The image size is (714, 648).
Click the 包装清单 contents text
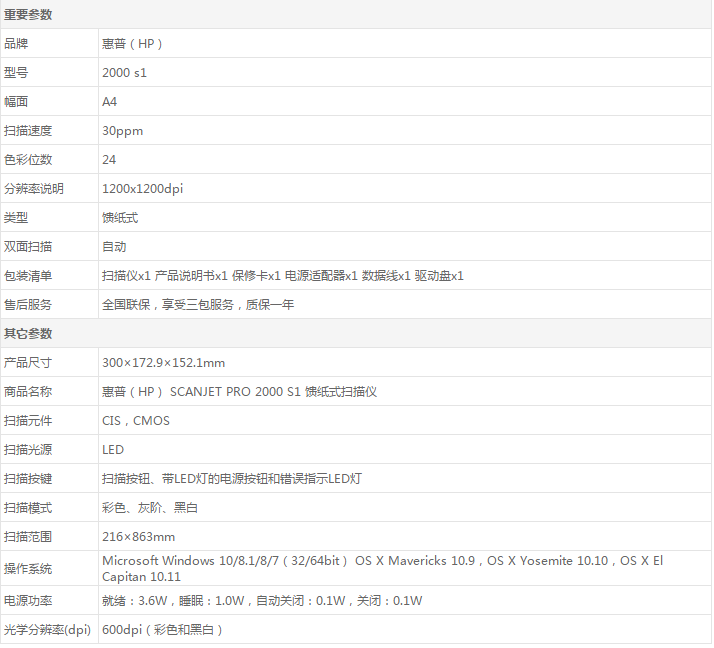[x=282, y=276]
